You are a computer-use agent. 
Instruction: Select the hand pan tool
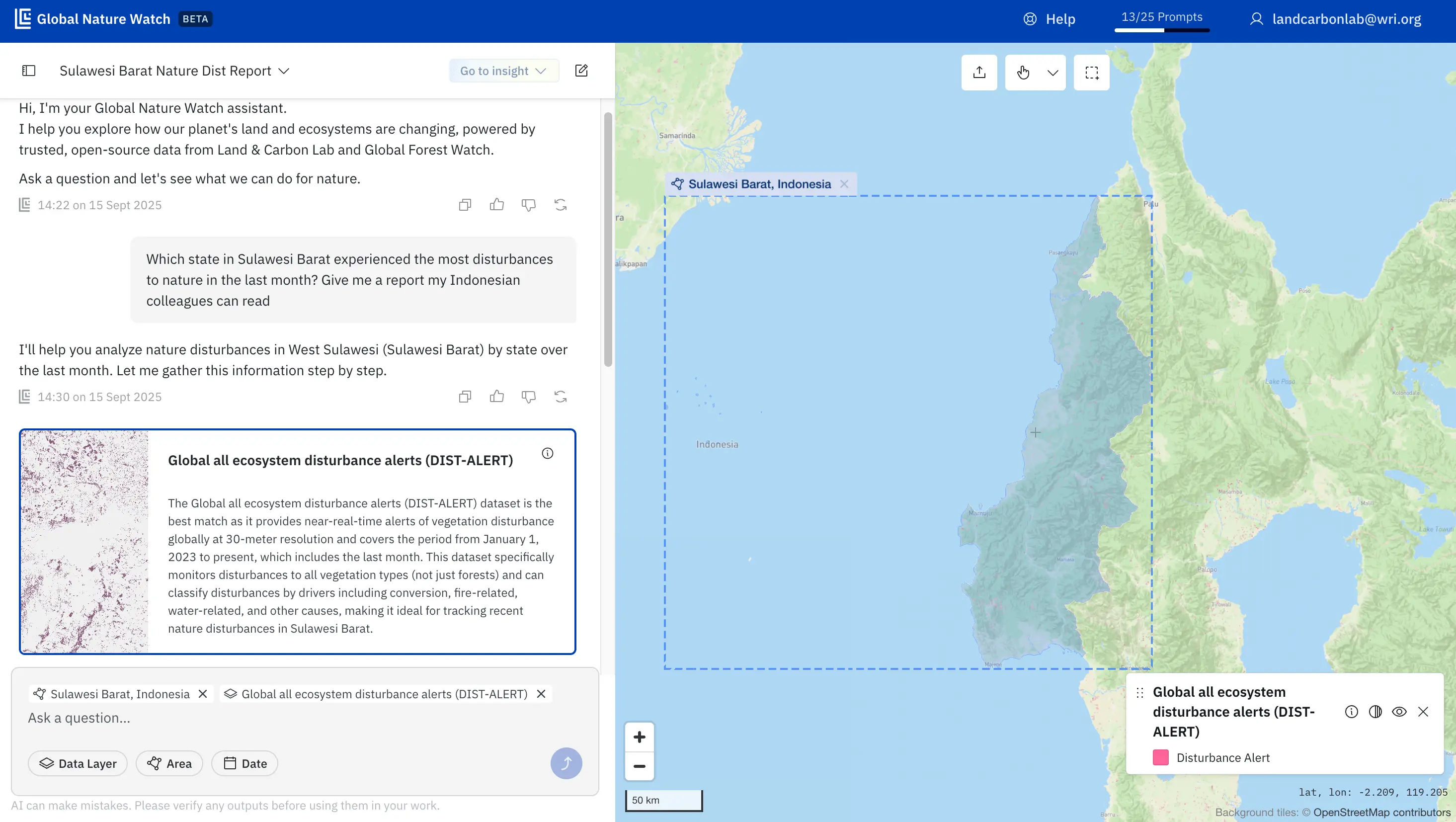point(1023,73)
